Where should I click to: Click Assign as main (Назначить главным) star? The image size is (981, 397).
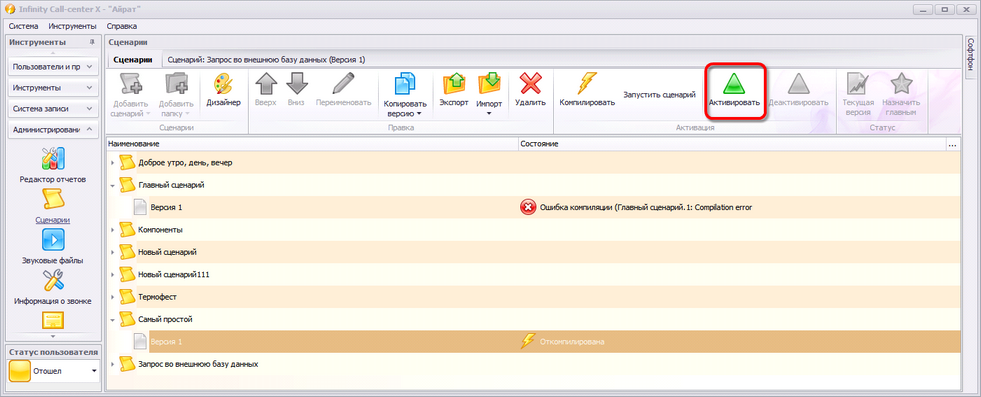(x=901, y=84)
